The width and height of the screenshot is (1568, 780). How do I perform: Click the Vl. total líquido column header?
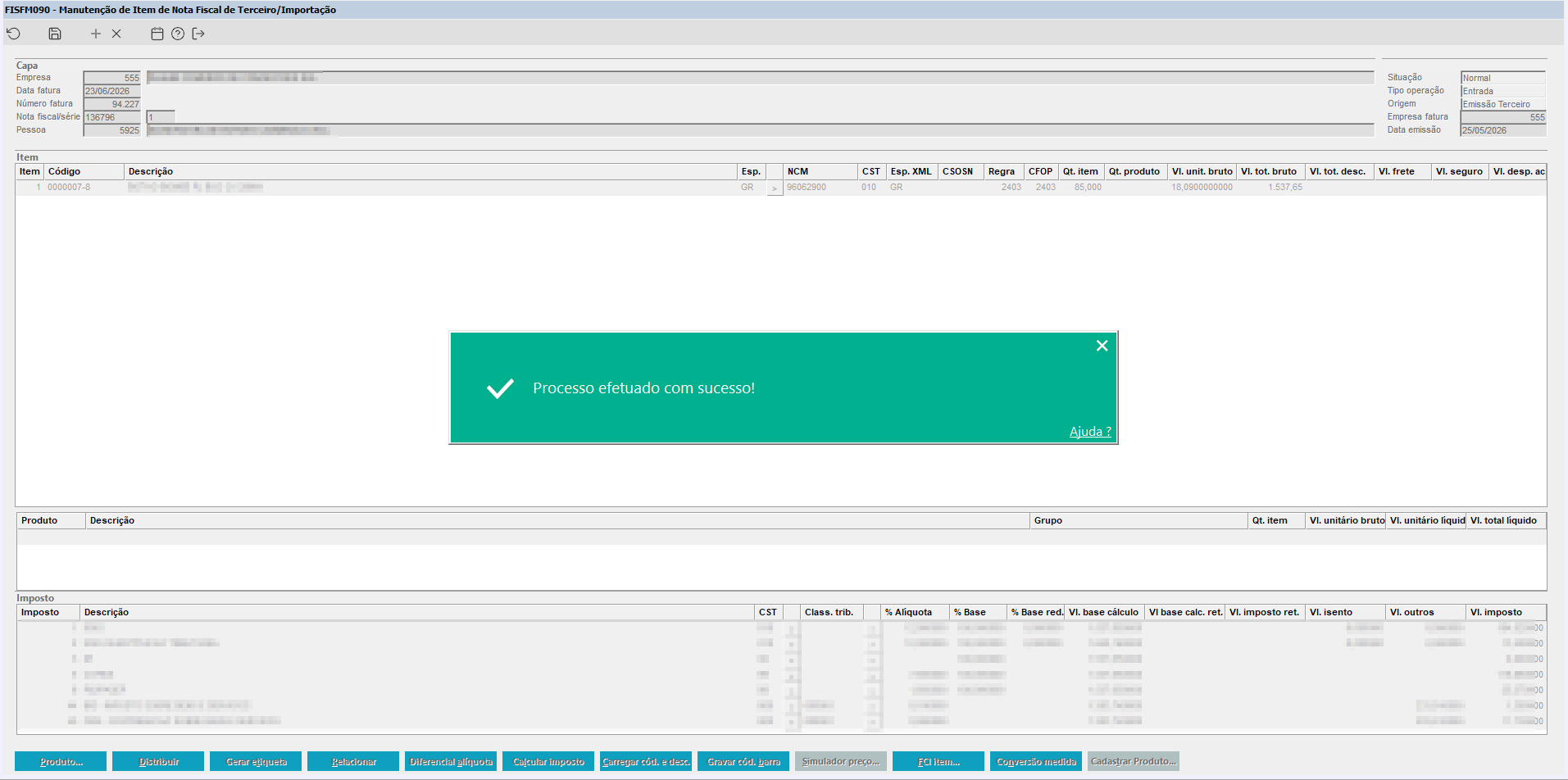click(x=1506, y=520)
